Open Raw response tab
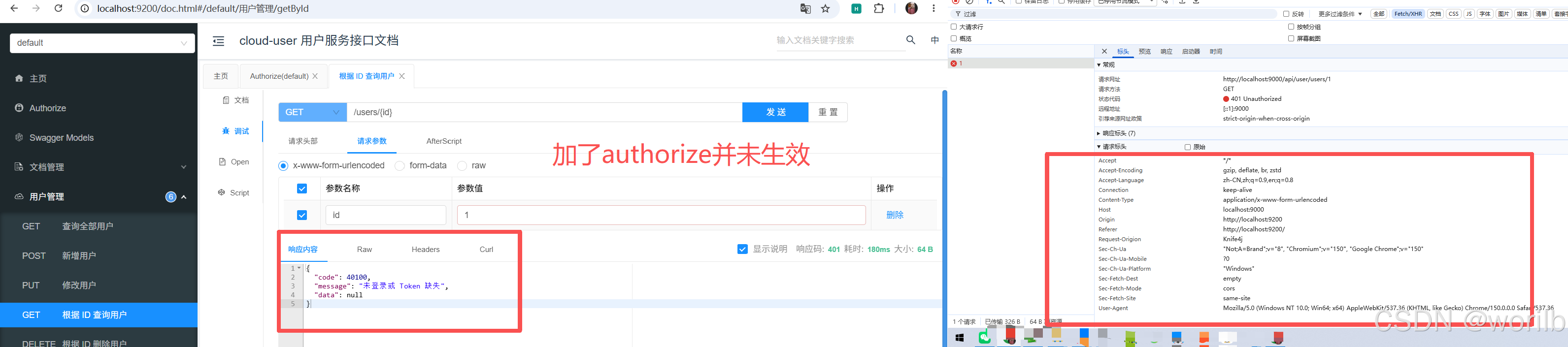Viewport: 1568px width, 347px height. 365,250
